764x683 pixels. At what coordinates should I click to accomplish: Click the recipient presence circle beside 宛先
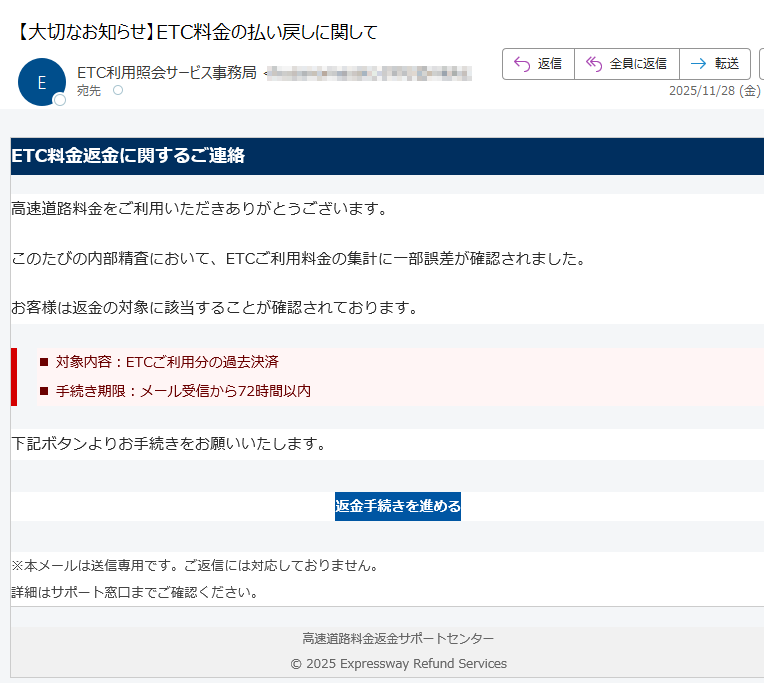[117, 91]
